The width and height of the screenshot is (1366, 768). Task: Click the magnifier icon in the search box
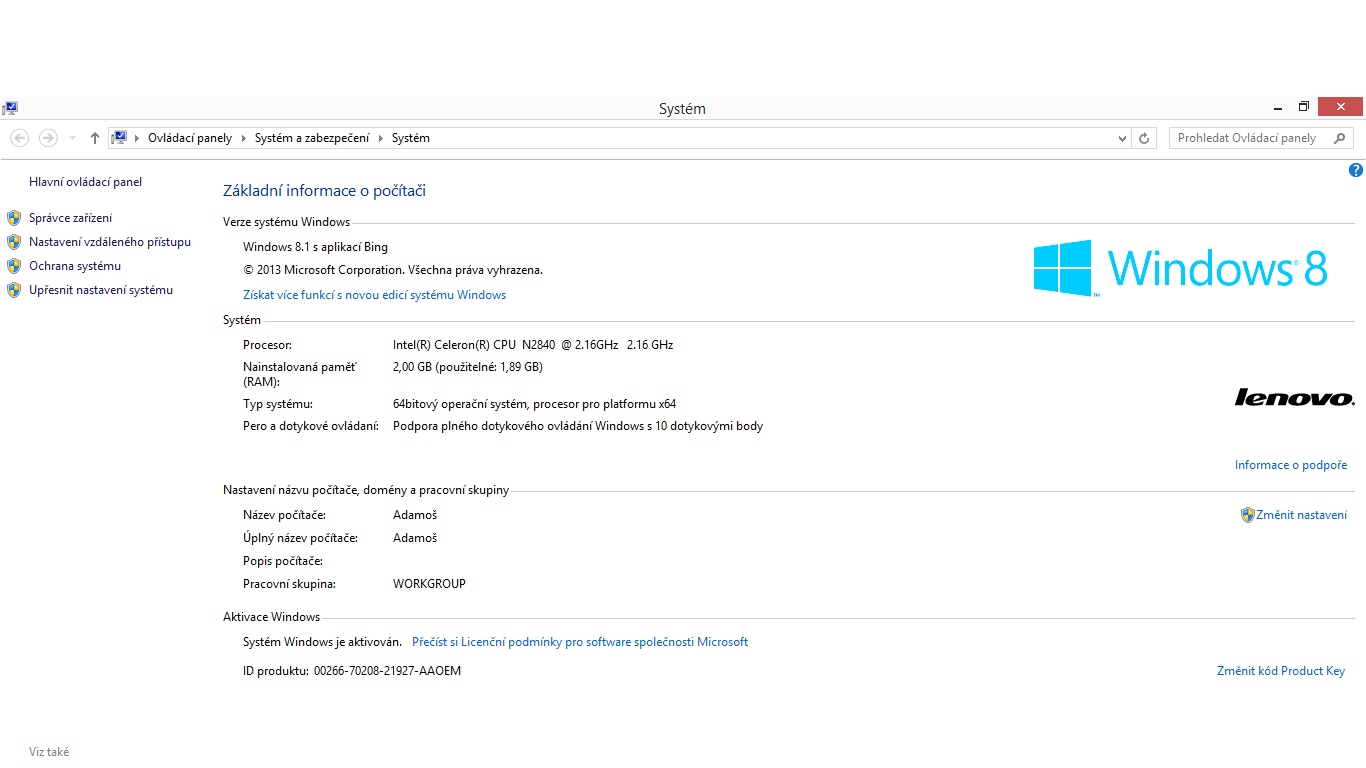[1341, 138]
